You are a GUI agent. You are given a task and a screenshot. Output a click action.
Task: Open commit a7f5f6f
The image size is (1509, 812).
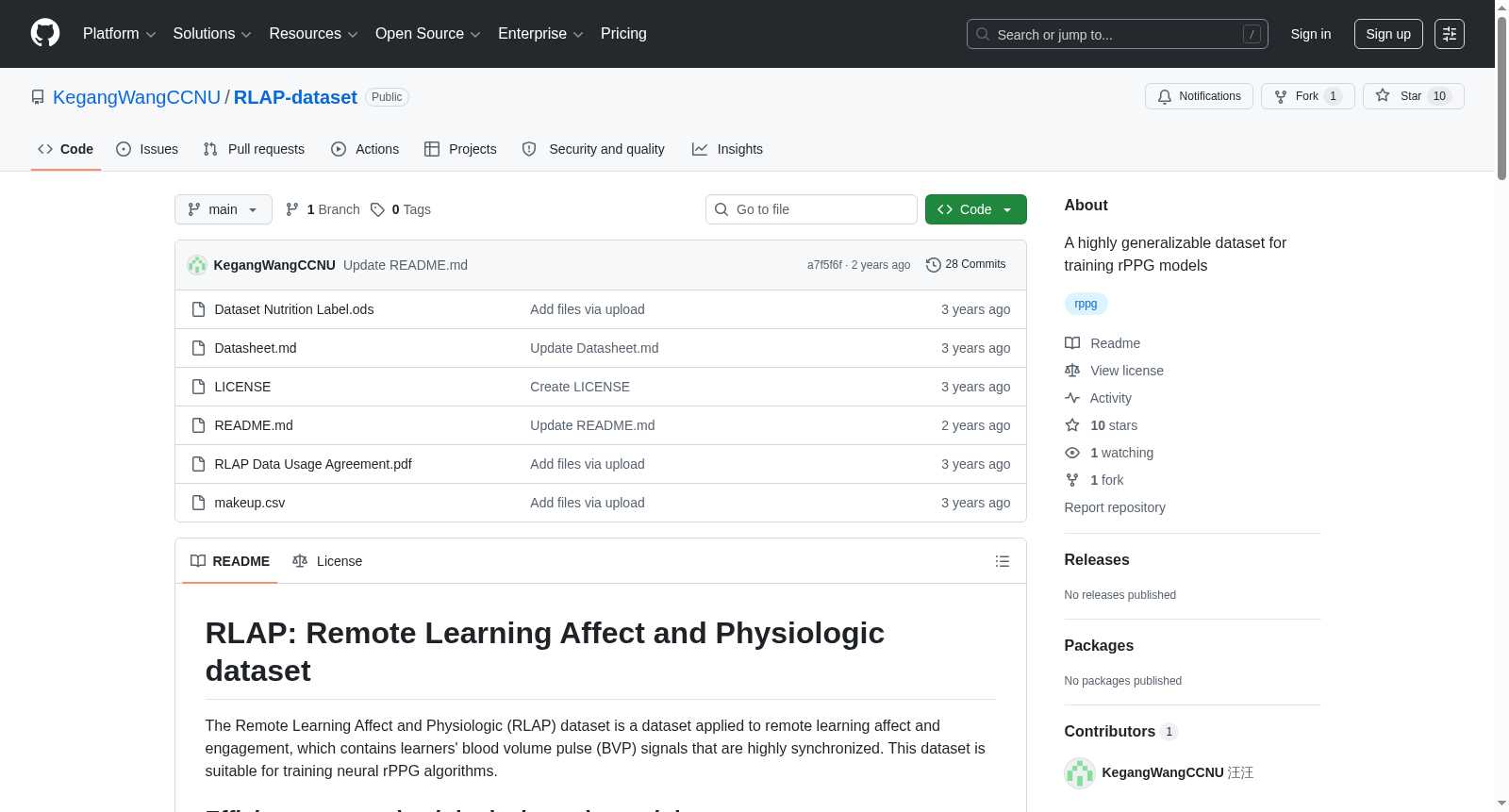tap(824, 265)
